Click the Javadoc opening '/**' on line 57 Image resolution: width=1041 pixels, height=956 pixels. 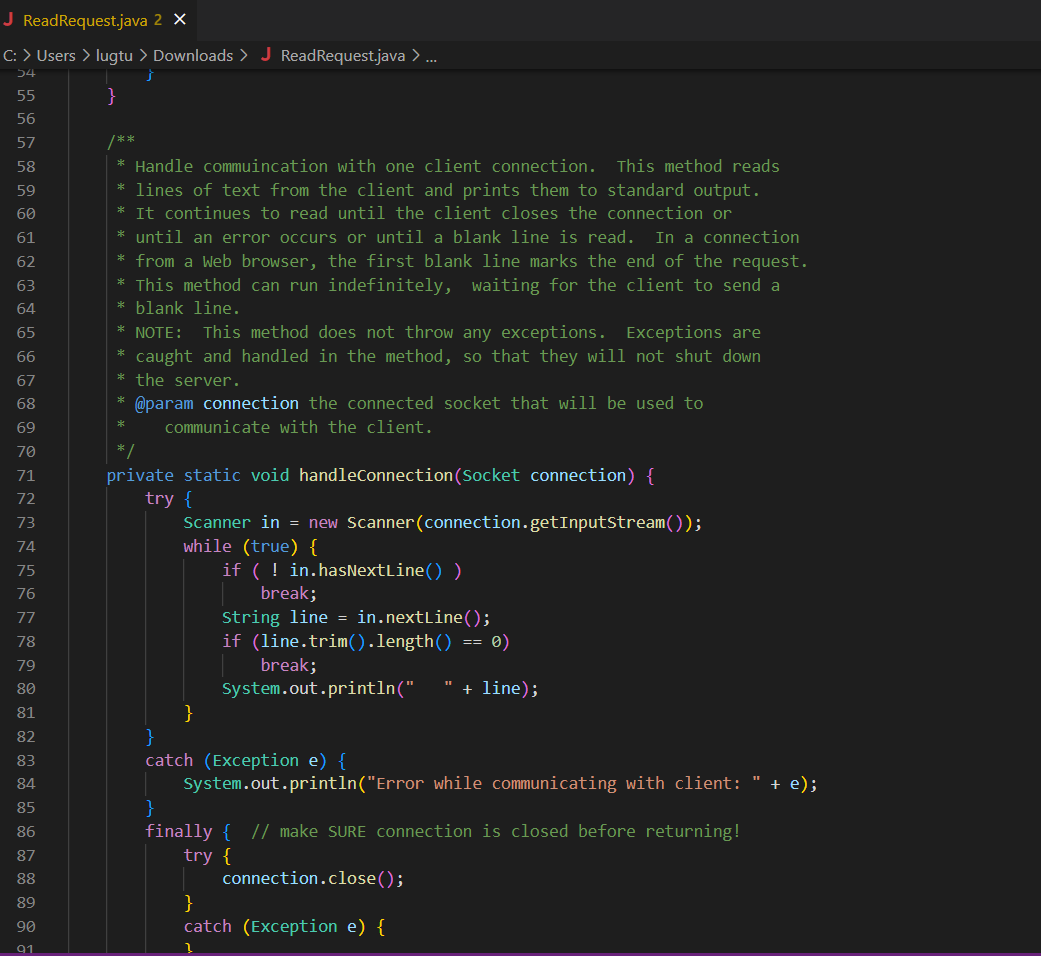pos(121,143)
